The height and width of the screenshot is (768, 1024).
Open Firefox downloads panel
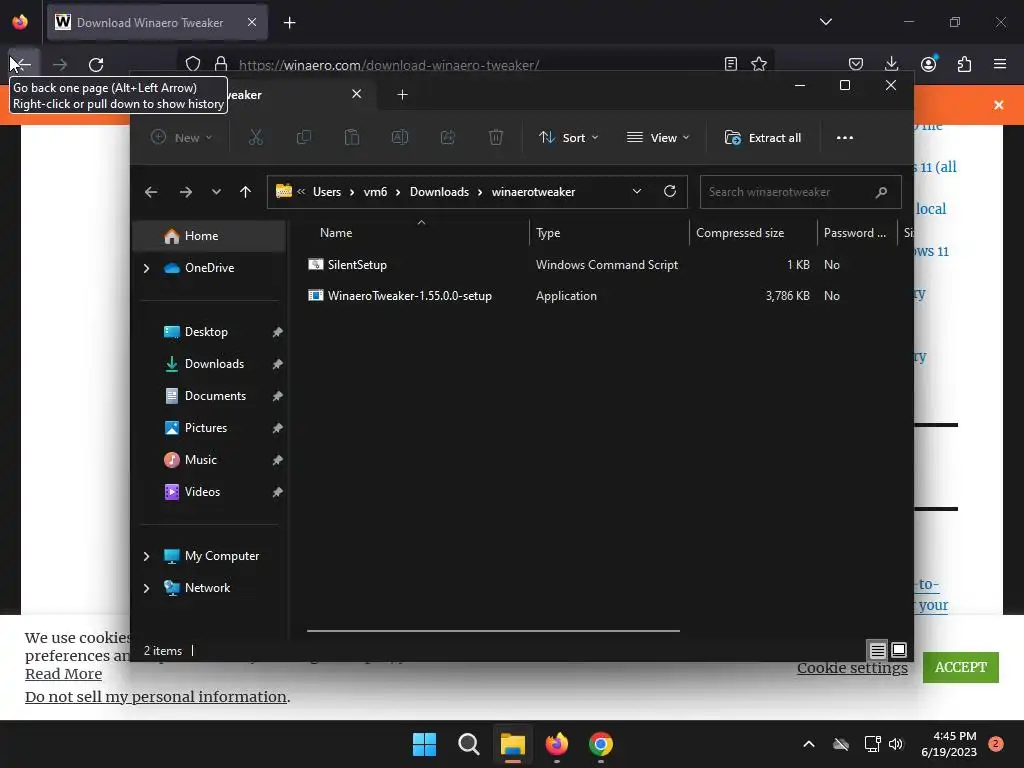coord(891,64)
